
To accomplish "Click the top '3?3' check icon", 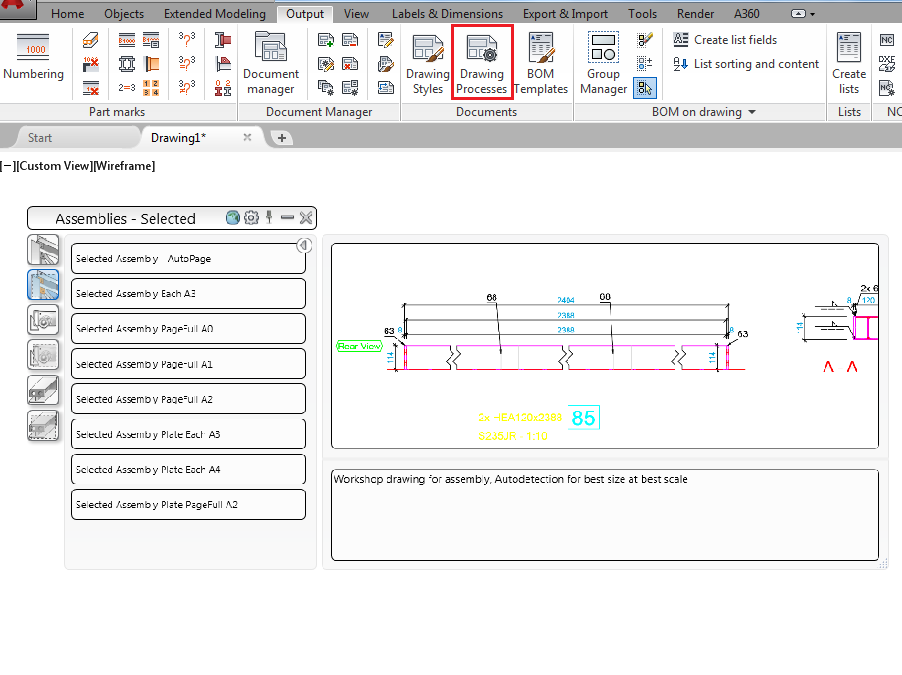I will pos(186,40).
